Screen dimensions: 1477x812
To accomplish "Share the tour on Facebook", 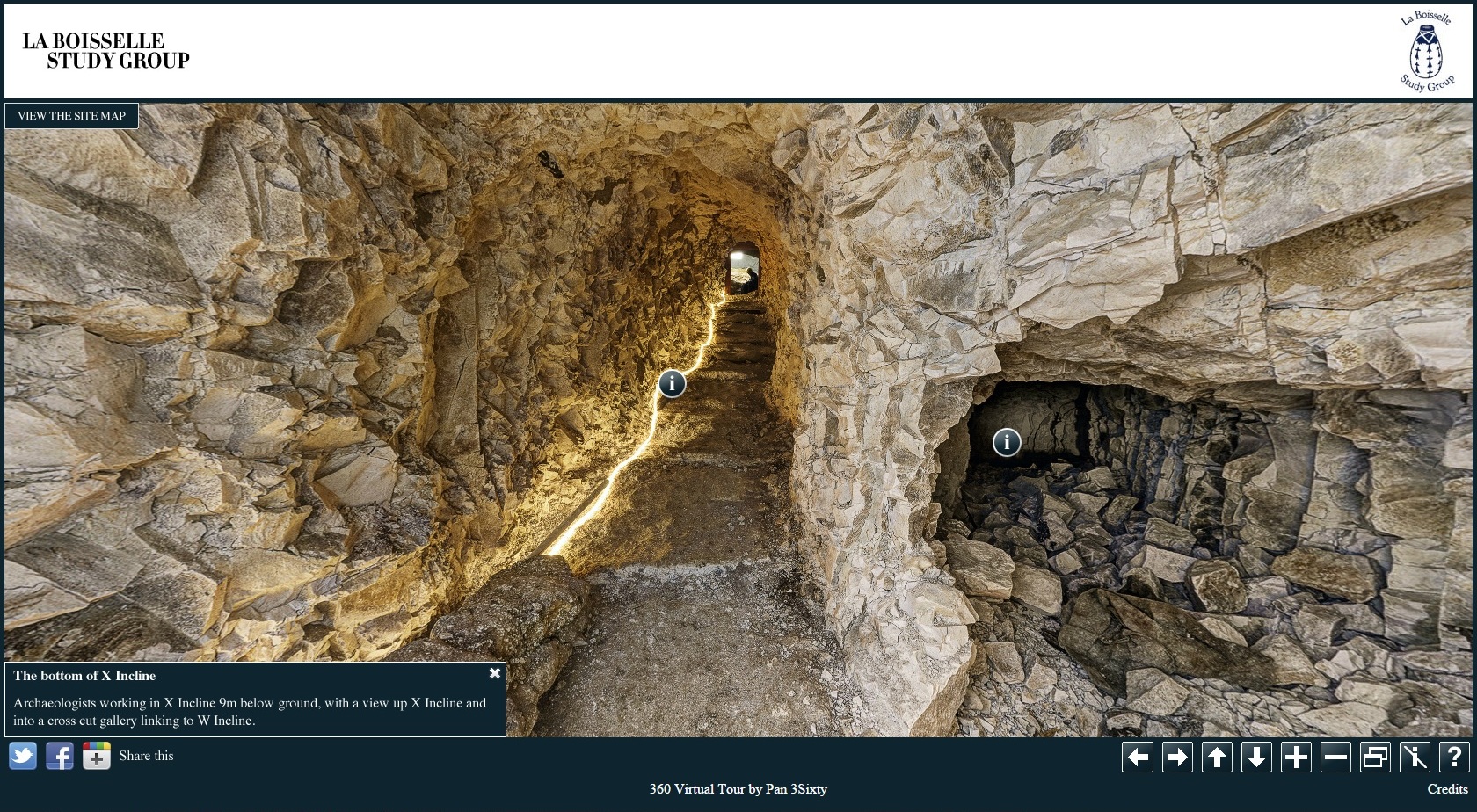I will (x=60, y=756).
